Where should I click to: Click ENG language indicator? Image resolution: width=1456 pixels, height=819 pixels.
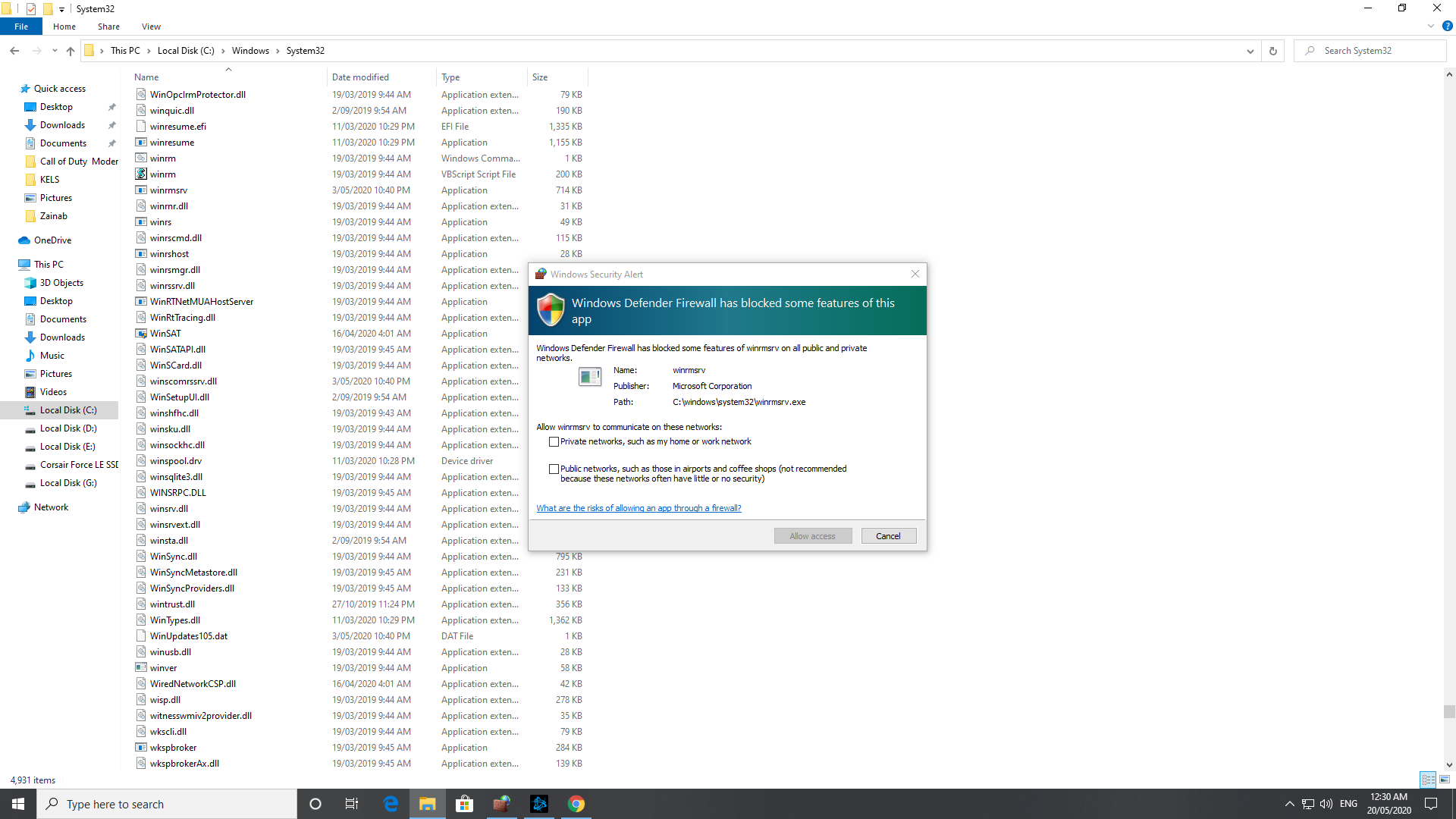pyautogui.click(x=1348, y=804)
